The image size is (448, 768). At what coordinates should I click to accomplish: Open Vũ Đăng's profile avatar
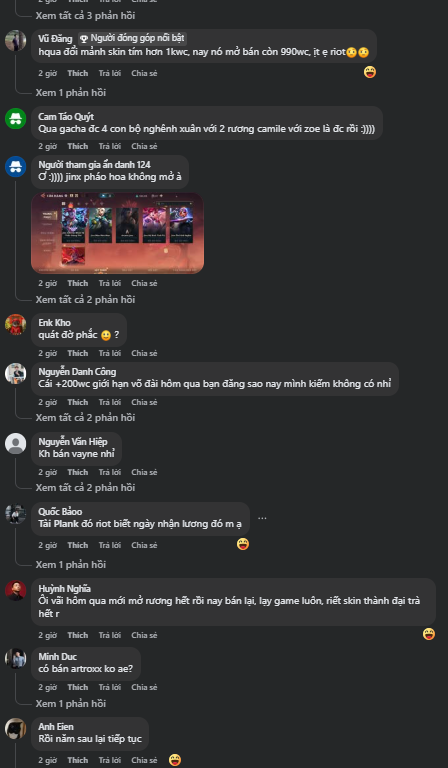click(x=16, y=41)
